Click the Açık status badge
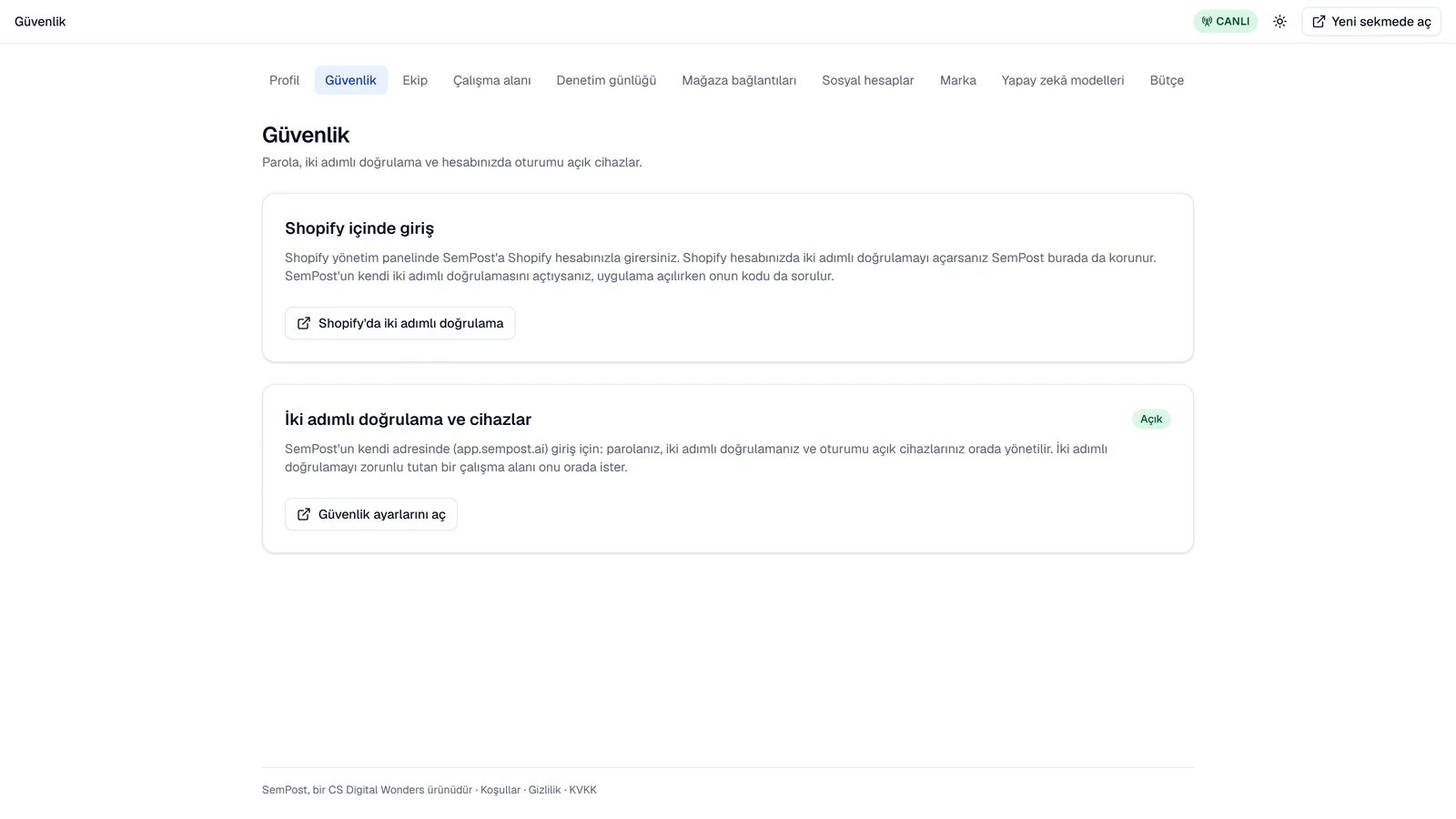 1151,420
